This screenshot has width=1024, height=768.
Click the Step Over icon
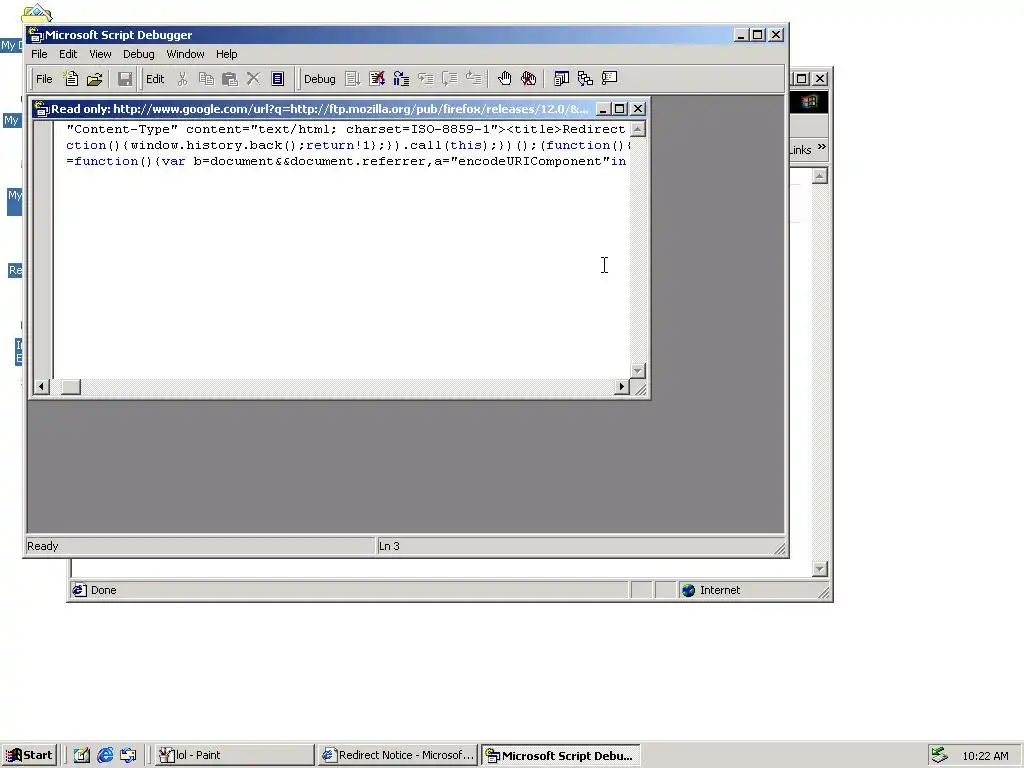click(450, 79)
